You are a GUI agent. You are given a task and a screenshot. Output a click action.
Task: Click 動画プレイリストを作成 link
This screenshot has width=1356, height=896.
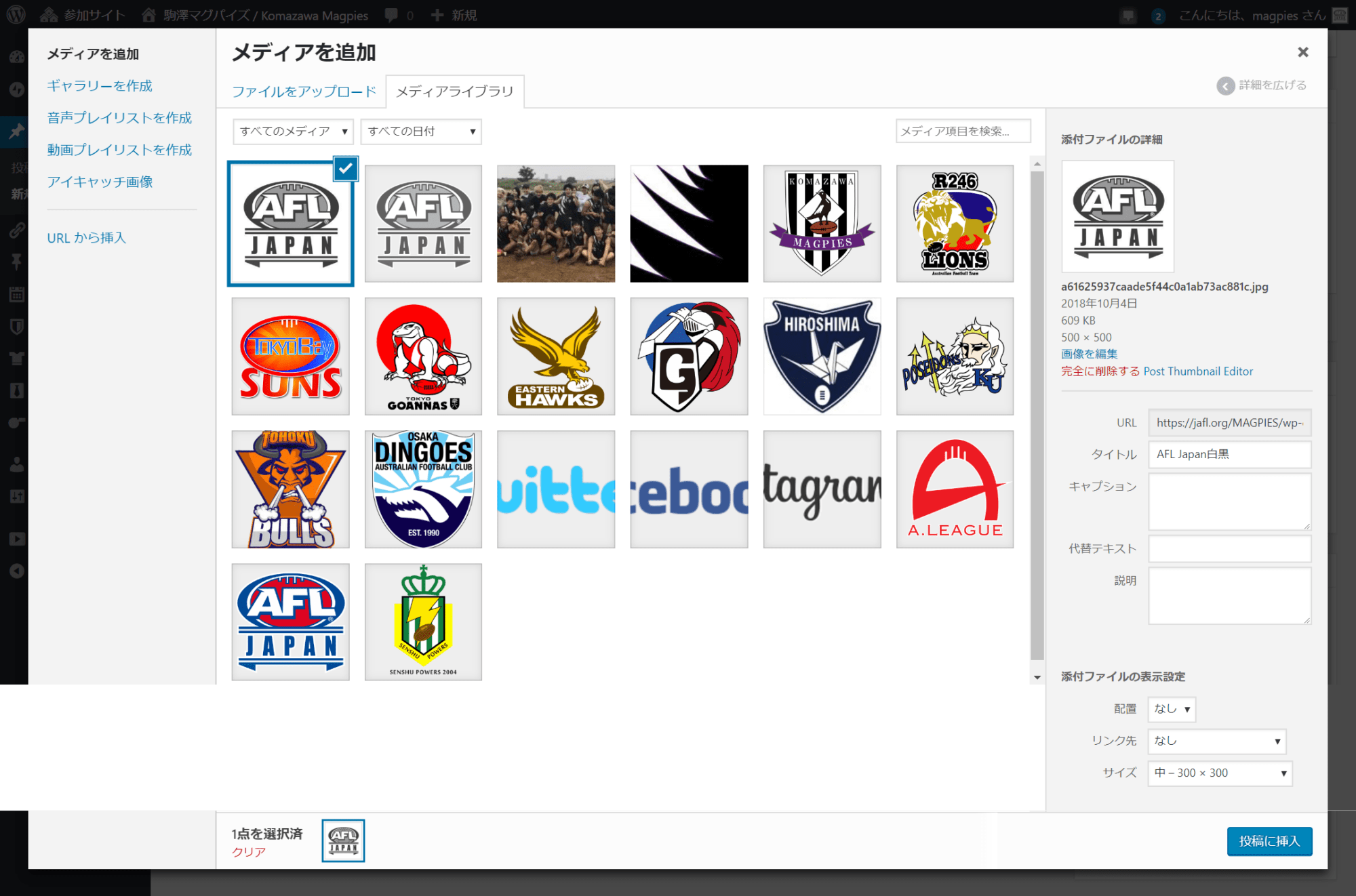pyautogui.click(x=119, y=150)
